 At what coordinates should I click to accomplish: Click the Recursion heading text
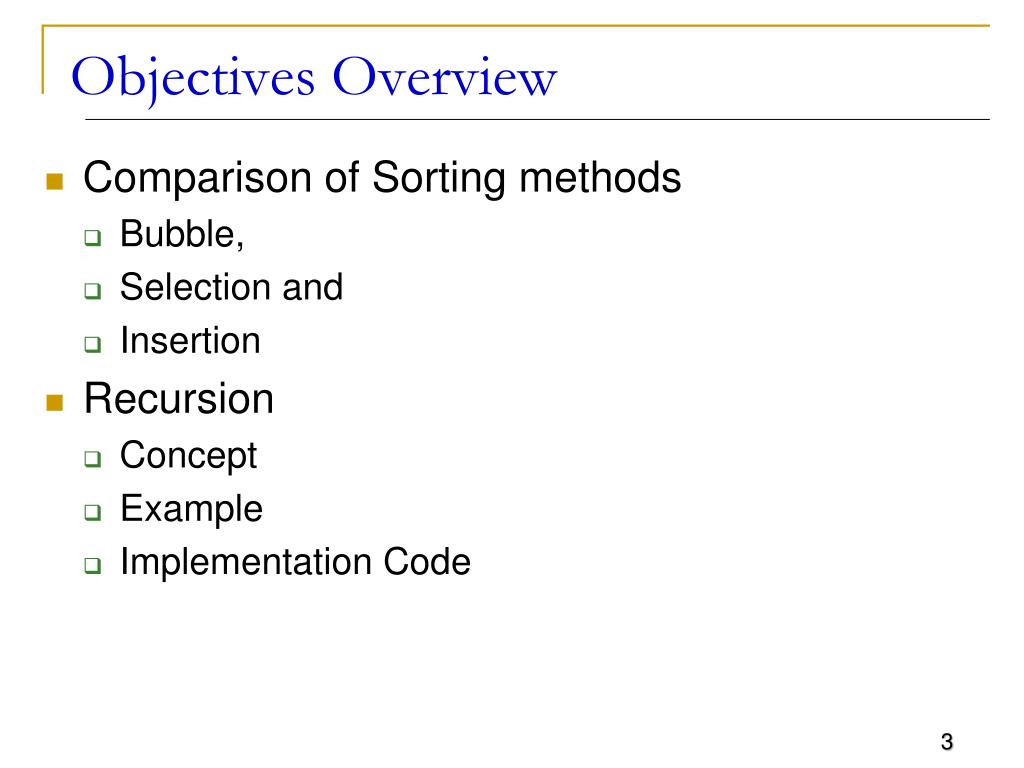coord(178,398)
